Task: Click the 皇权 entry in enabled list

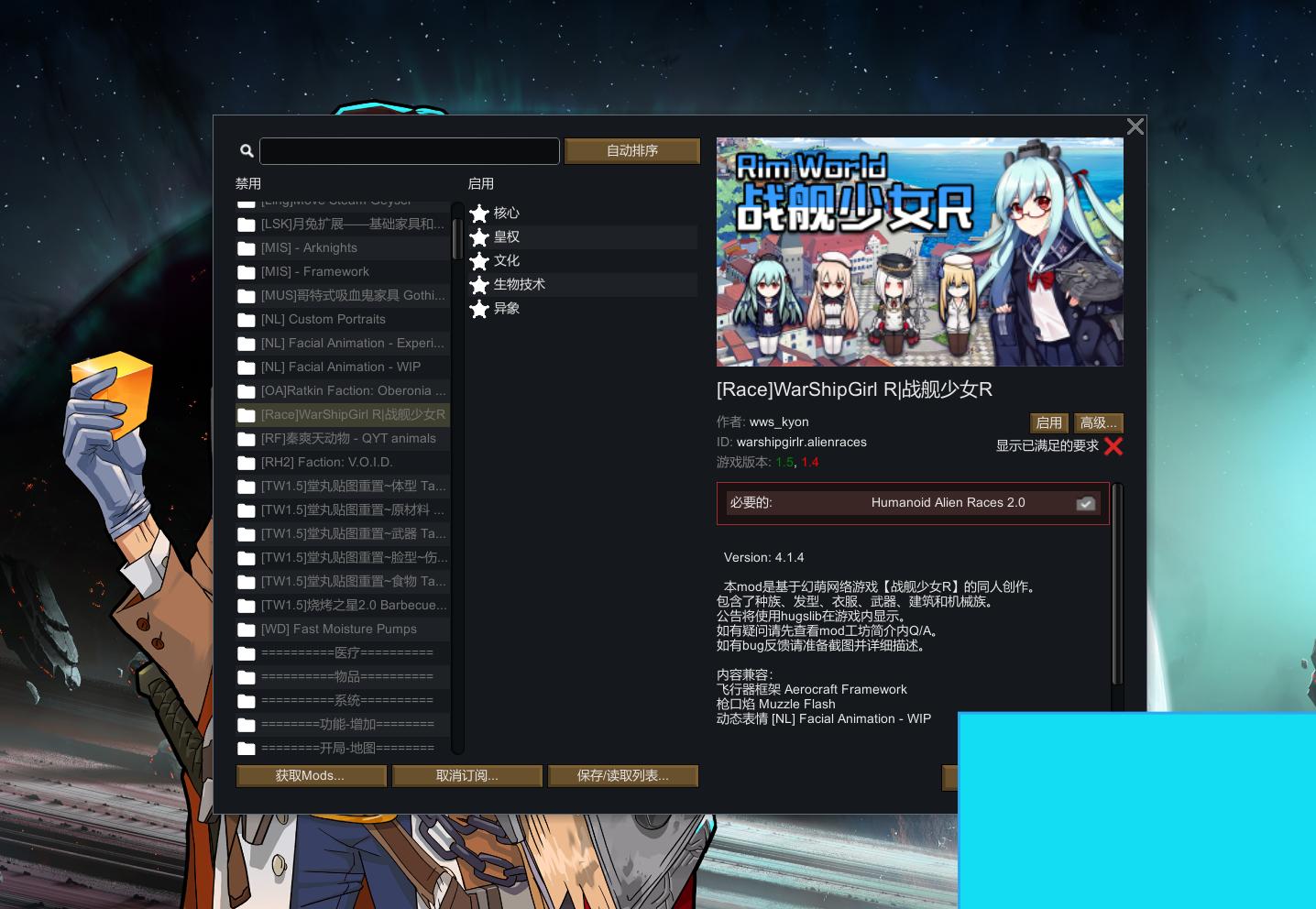Action: [583, 237]
